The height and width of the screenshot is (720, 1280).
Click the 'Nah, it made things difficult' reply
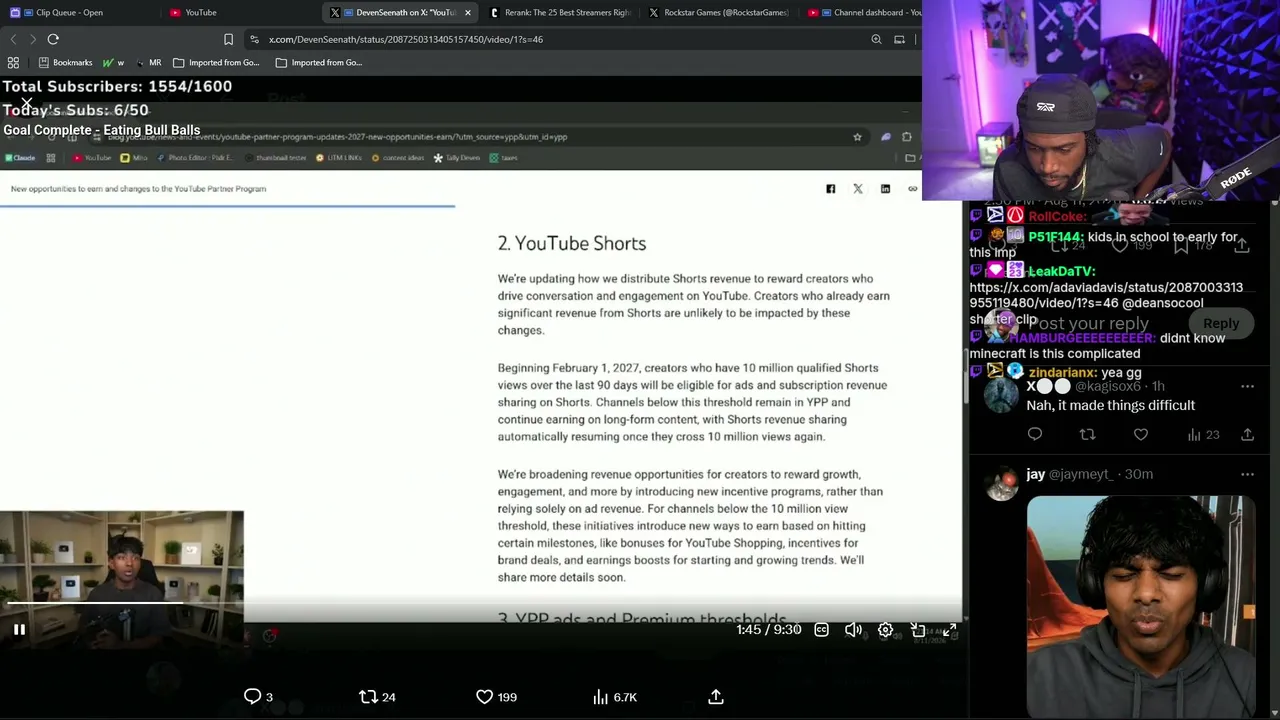(x=1110, y=405)
